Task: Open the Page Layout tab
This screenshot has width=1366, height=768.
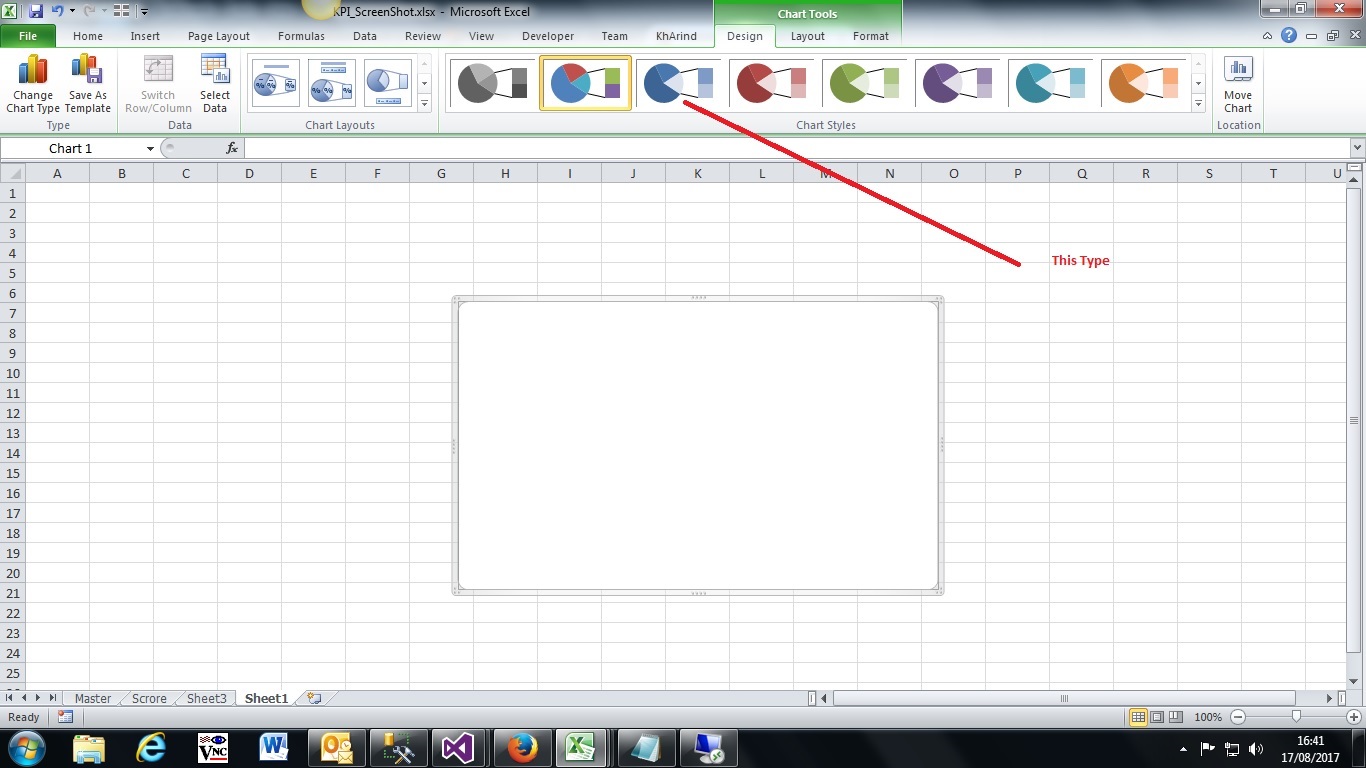Action: pos(219,36)
